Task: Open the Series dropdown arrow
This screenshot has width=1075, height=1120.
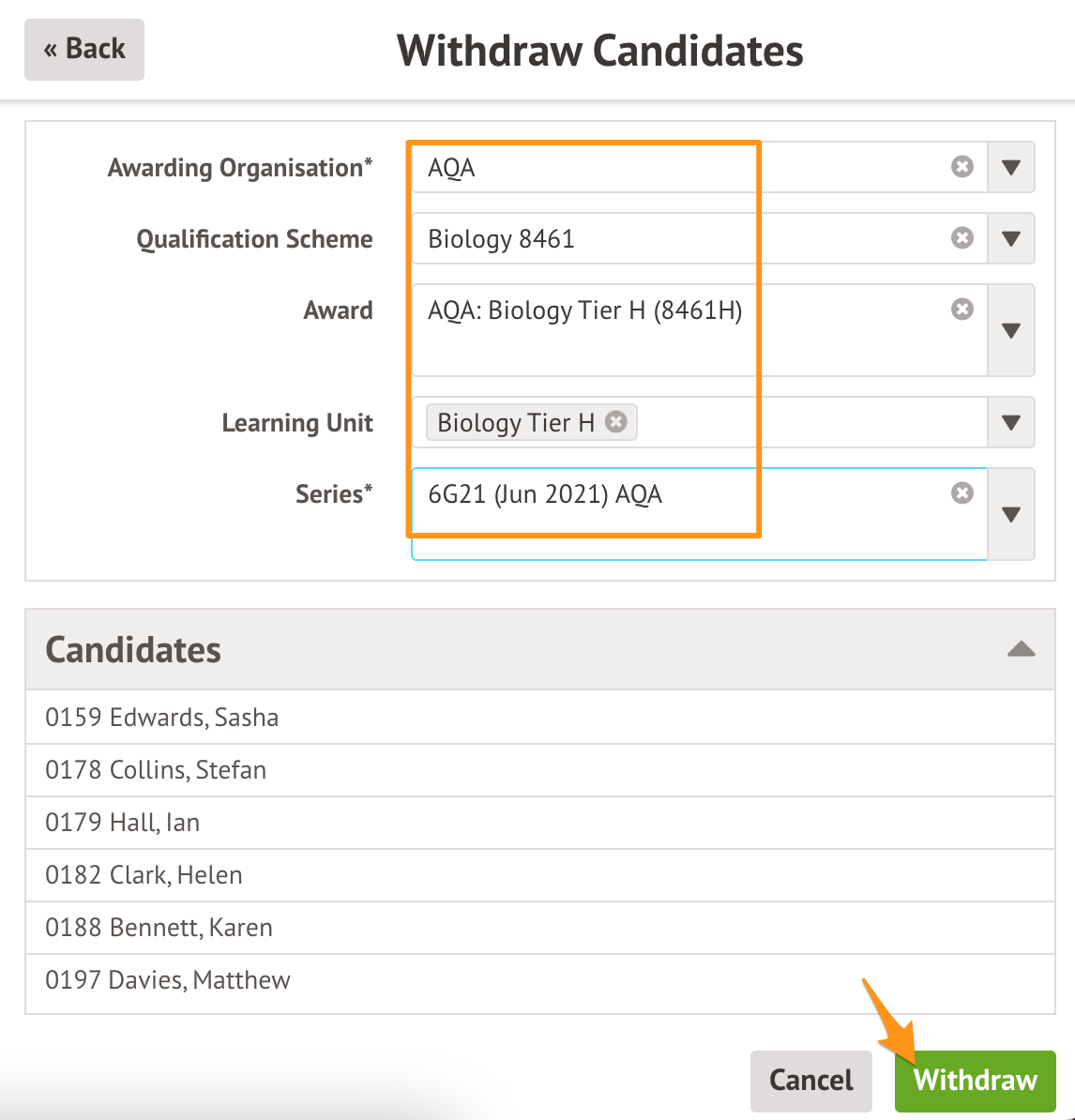Action: 1010,514
